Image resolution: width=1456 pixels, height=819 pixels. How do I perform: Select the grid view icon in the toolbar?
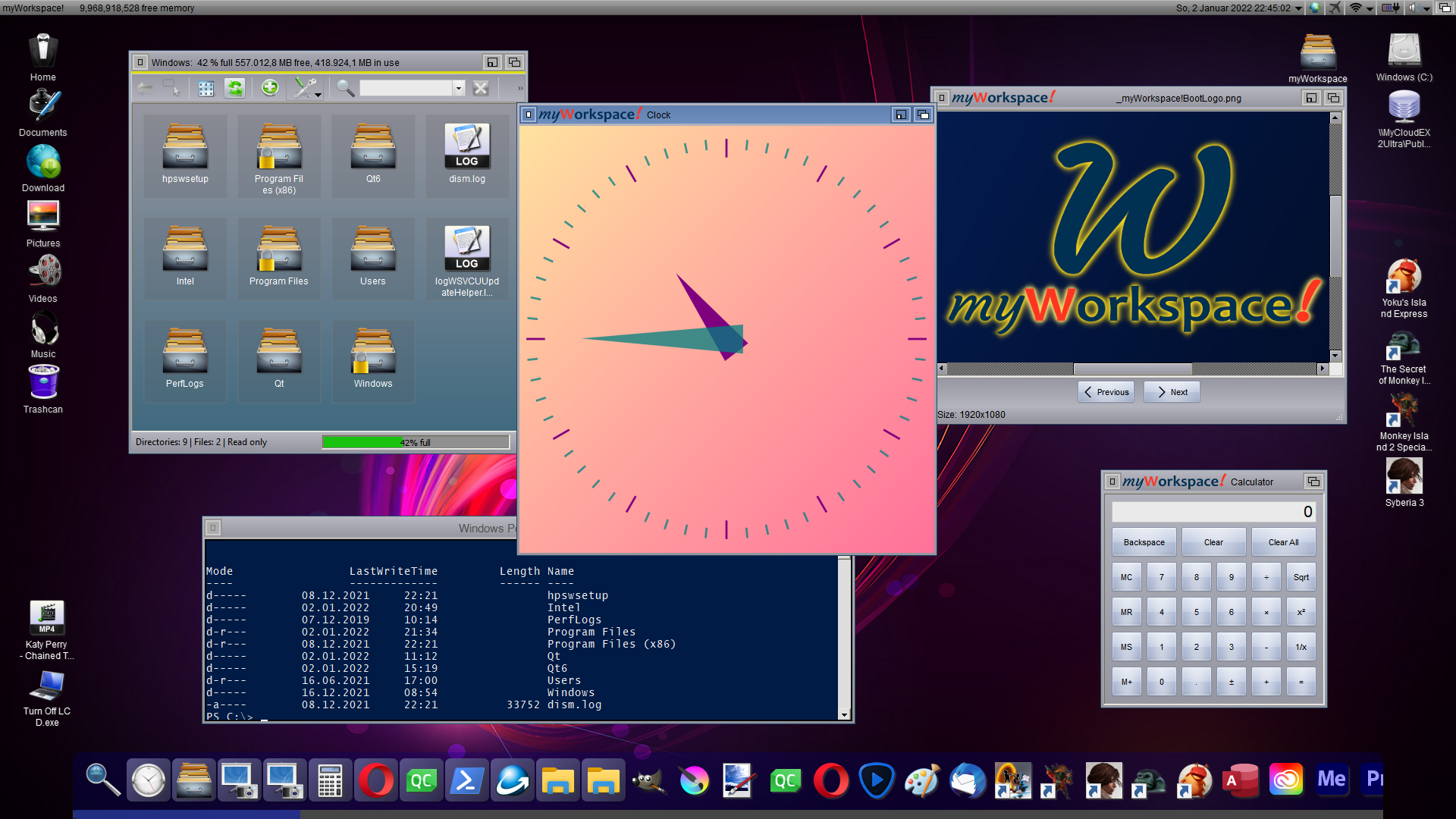(206, 88)
